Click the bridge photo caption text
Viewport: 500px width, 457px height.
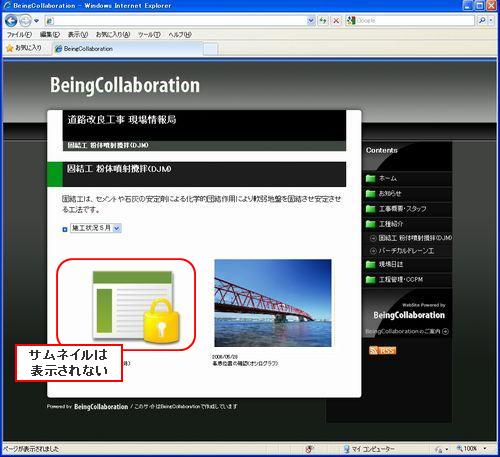pyautogui.click(x=245, y=363)
